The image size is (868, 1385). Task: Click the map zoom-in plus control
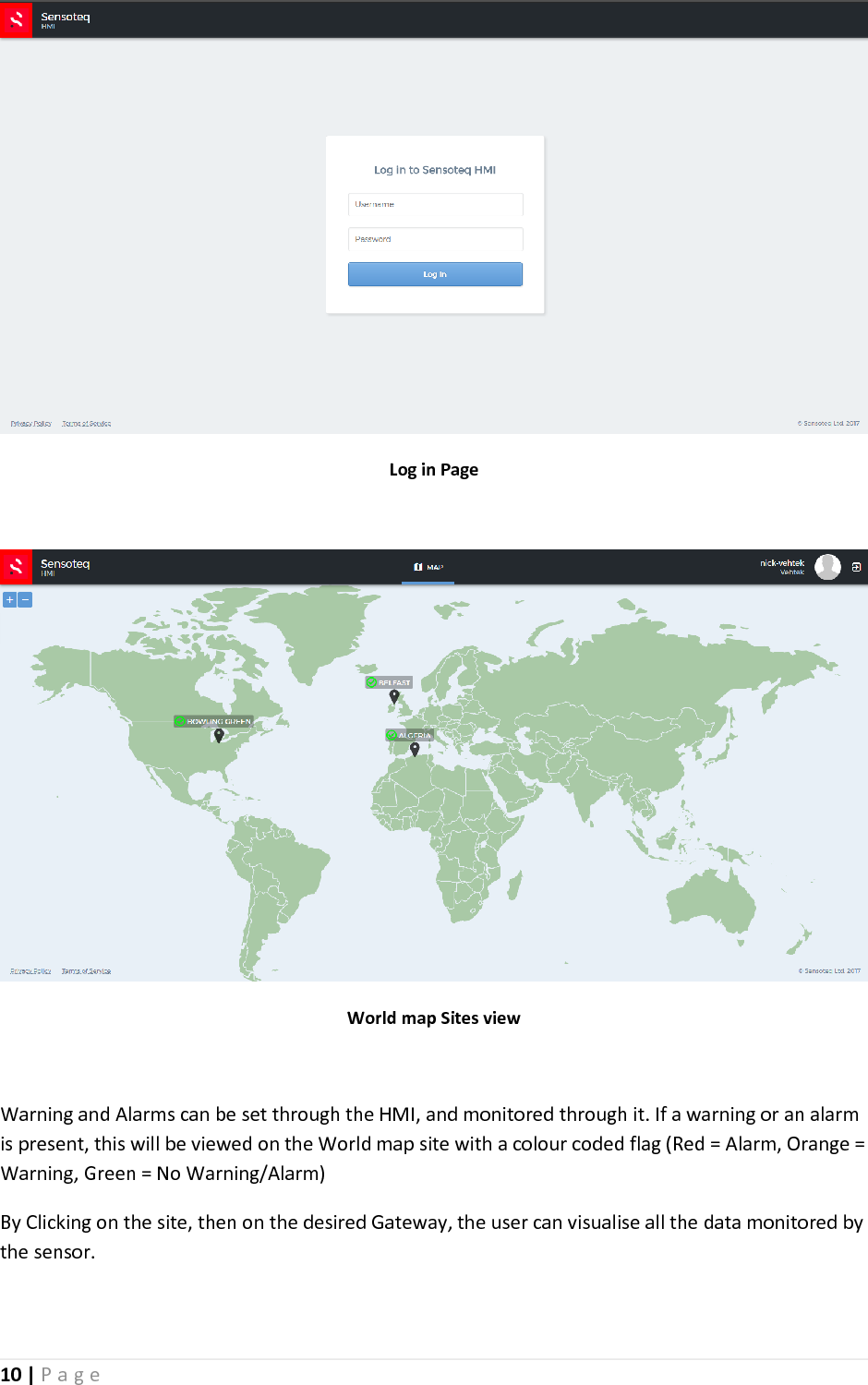[x=9, y=598]
